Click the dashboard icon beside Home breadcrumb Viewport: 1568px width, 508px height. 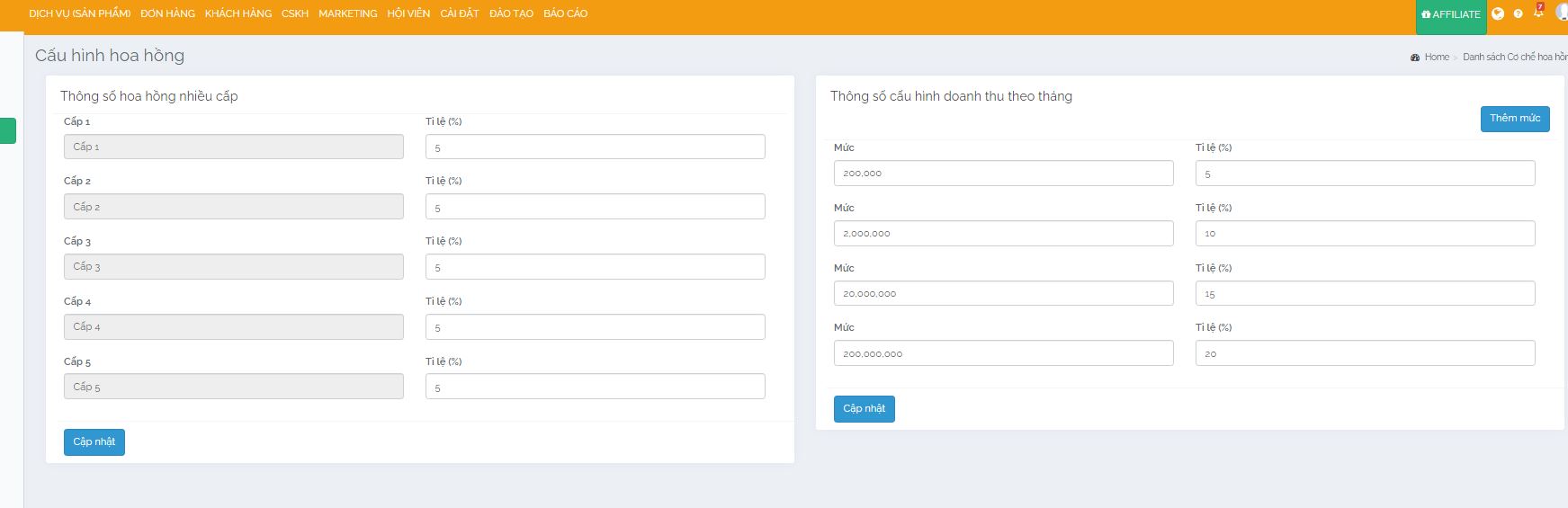point(1415,58)
